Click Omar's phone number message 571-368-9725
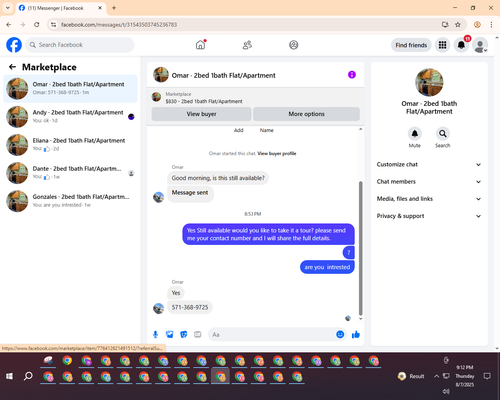Screen dimensions: 500x400 (190, 307)
